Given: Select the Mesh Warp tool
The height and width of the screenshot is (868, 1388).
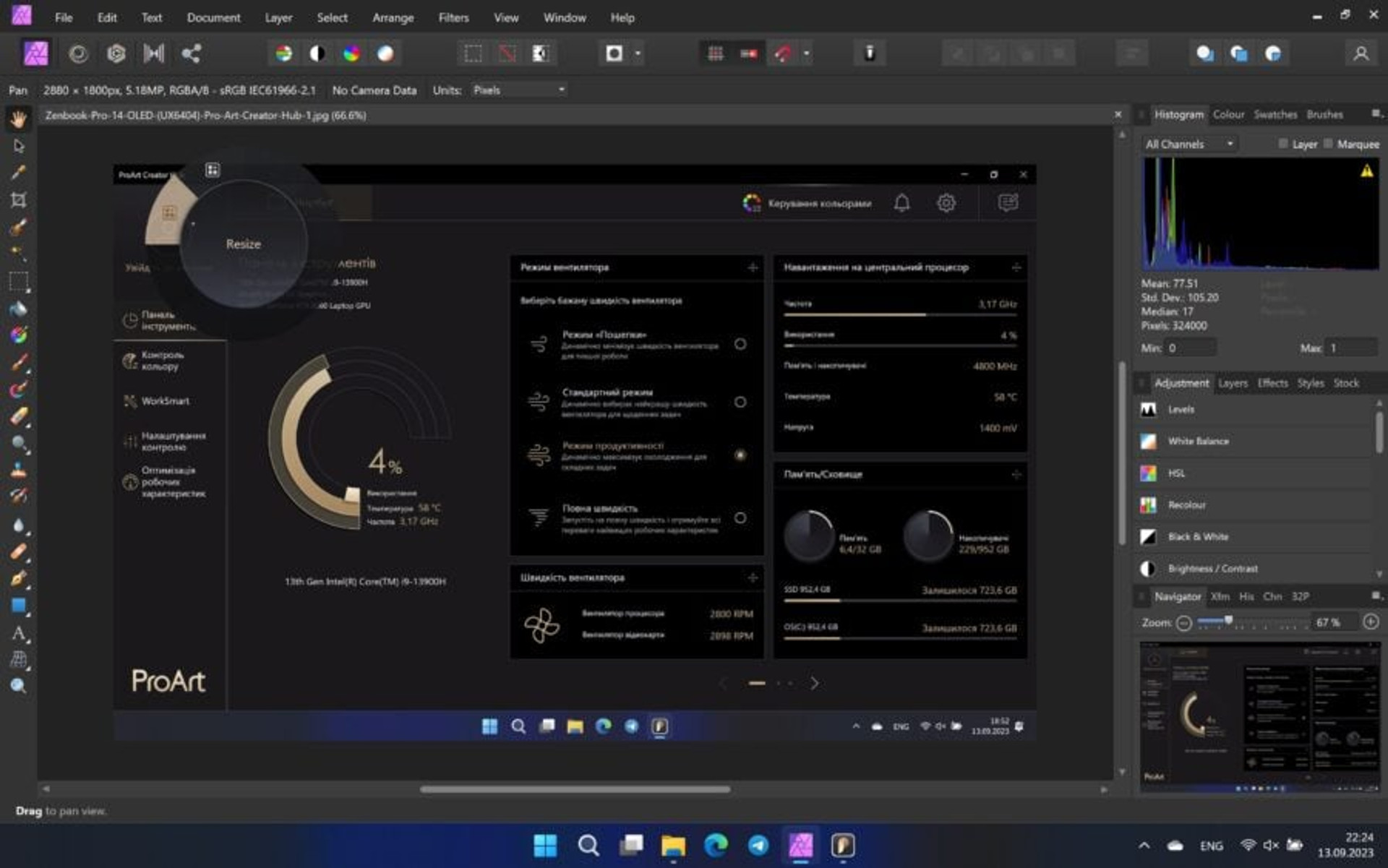Looking at the screenshot, I should point(19,659).
